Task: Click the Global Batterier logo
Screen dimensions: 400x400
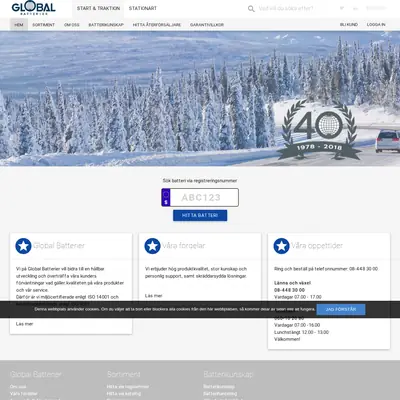Action: [33, 8]
